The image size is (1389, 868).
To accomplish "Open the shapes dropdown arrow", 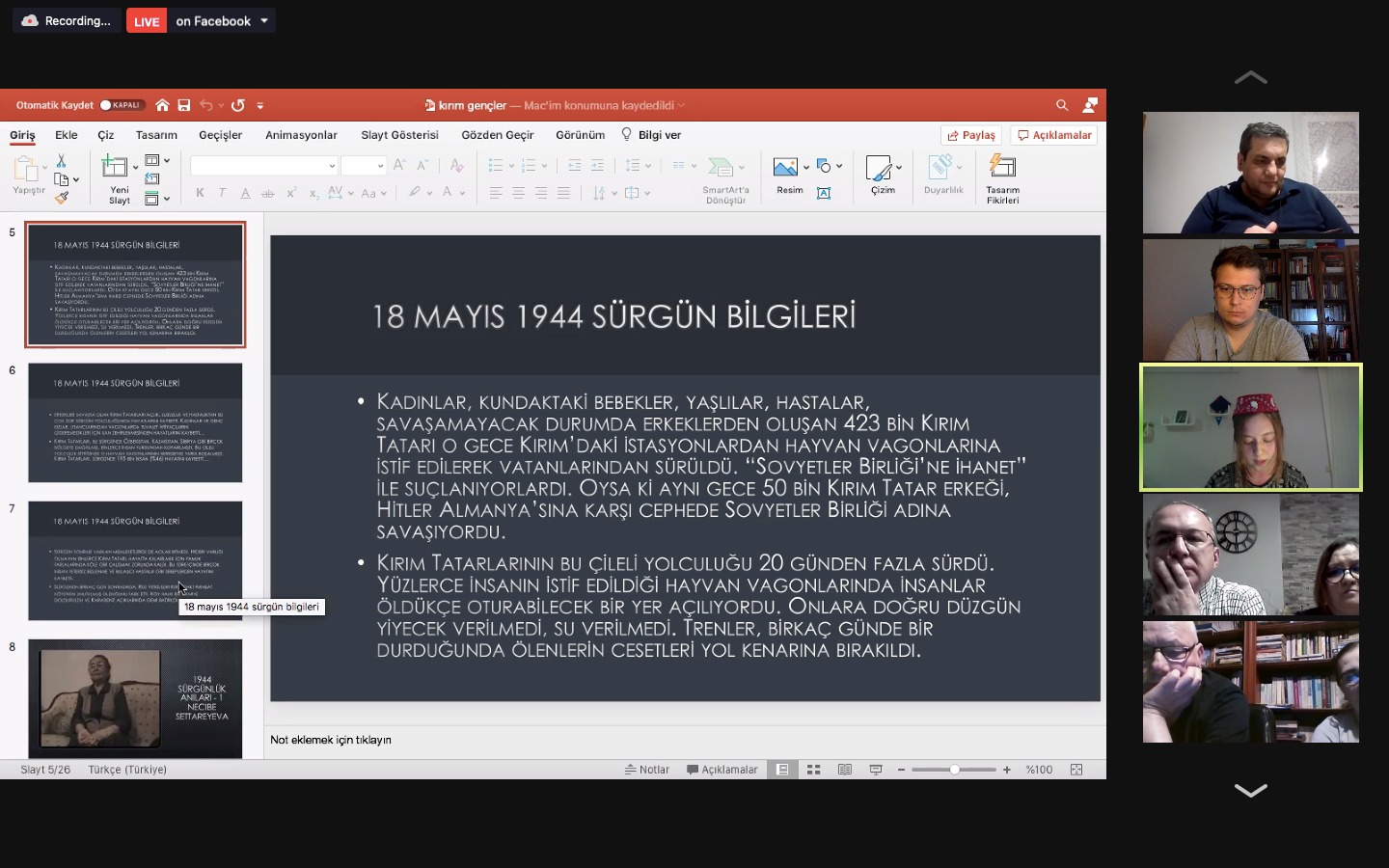I will [839, 166].
